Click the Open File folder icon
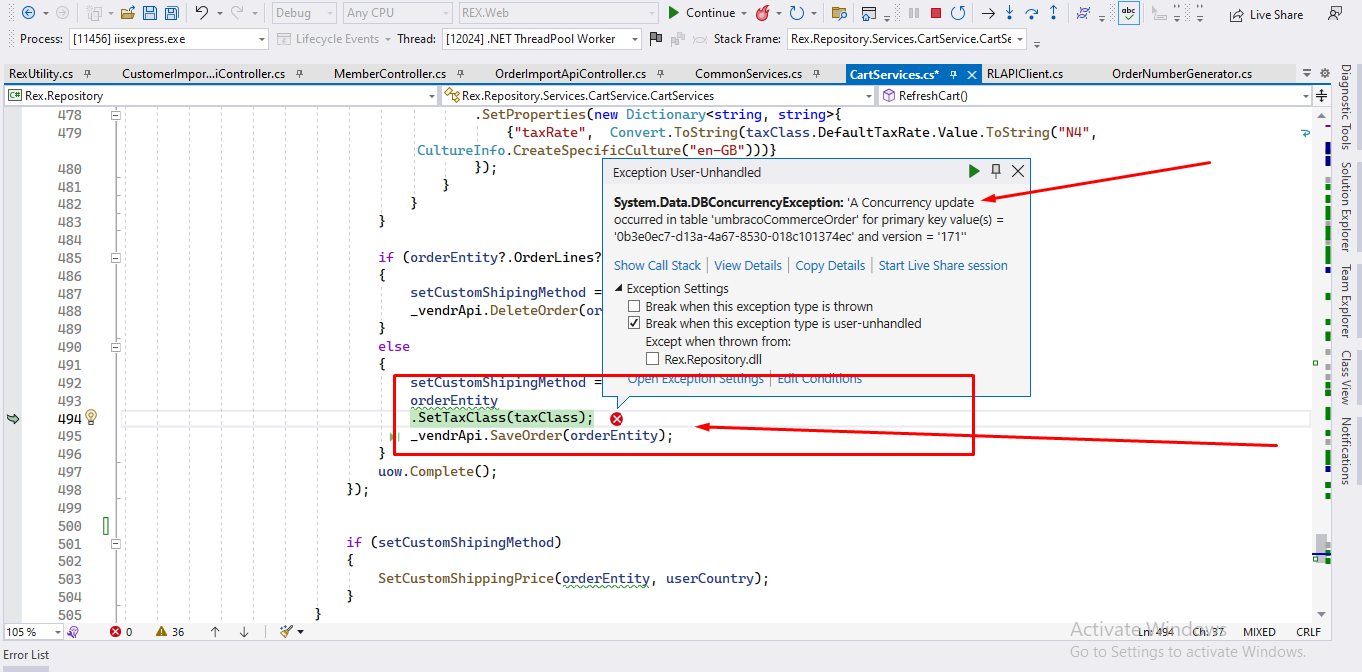The image size is (1362, 672). [128, 13]
